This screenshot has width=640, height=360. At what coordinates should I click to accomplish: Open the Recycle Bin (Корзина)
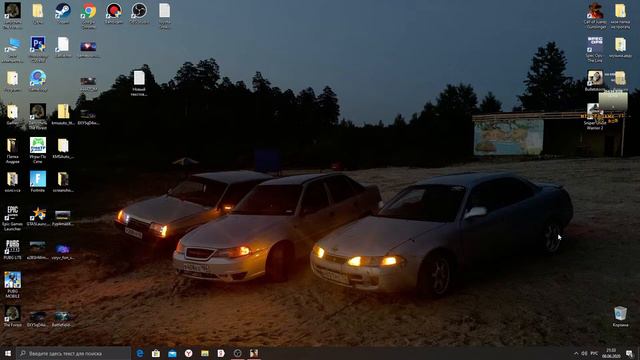pyautogui.click(x=620, y=317)
